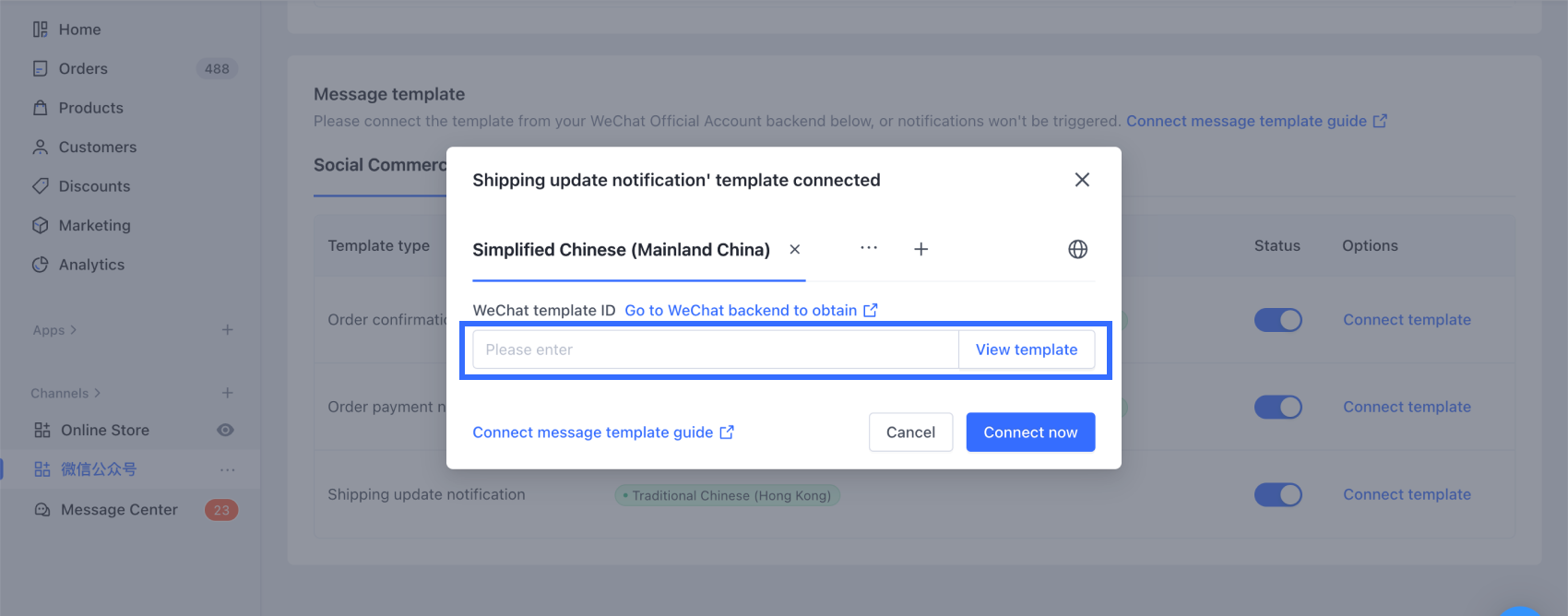Open Go to WeChat backend link
This screenshot has height=616, width=1568.
tap(751, 311)
